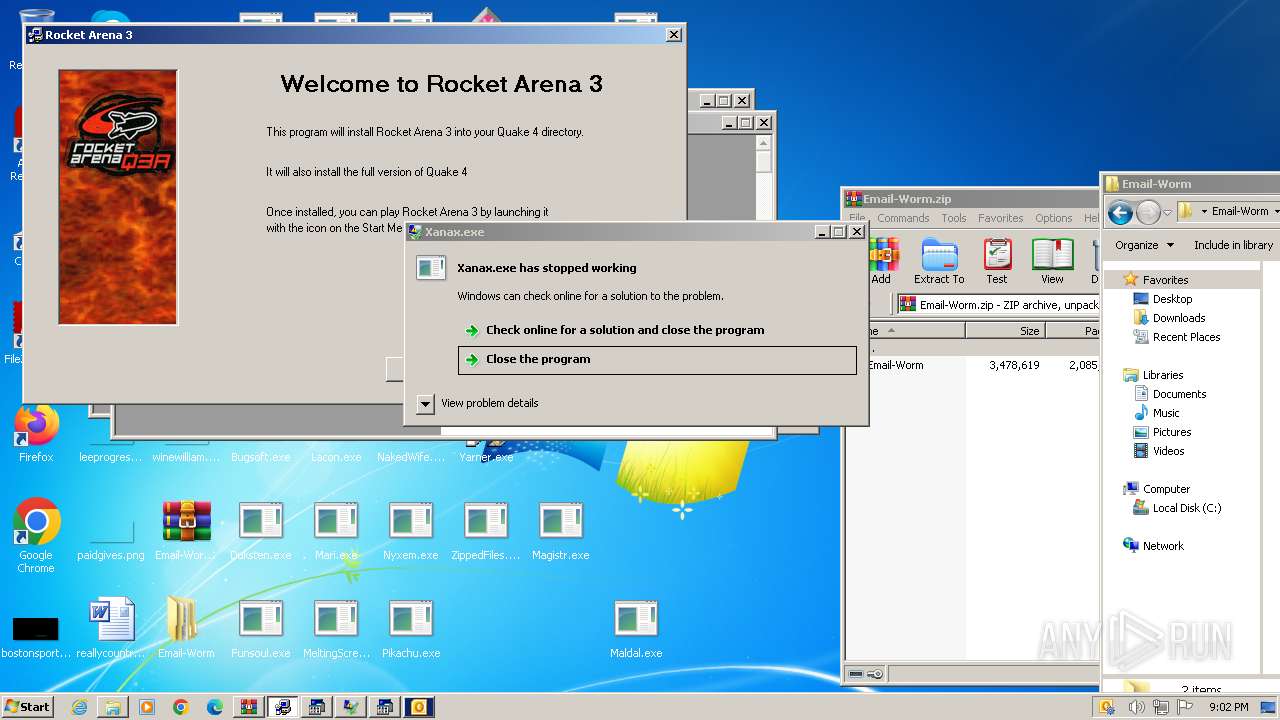The width and height of the screenshot is (1280, 720).
Task: Choose Check online for a solution
Action: point(625,330)
